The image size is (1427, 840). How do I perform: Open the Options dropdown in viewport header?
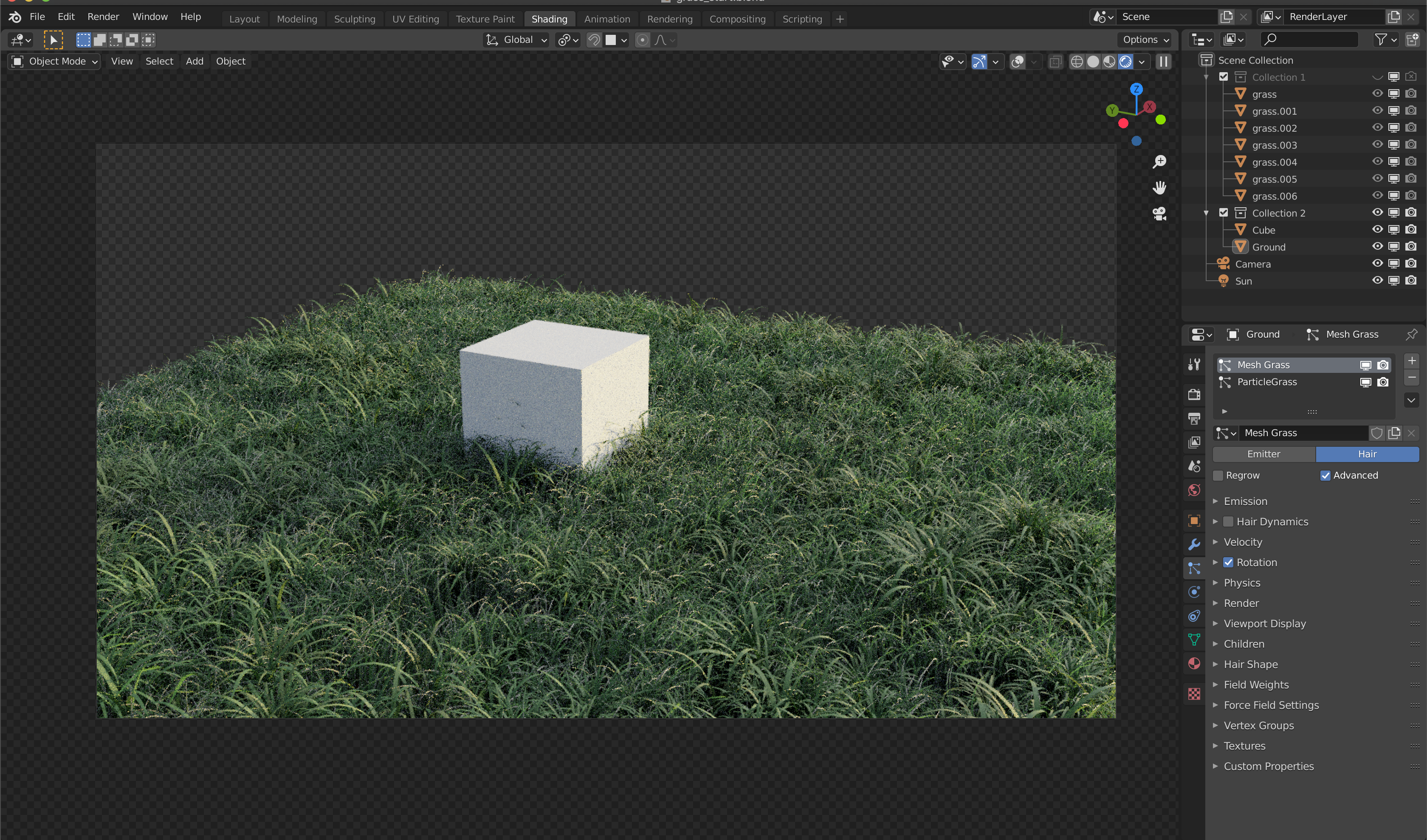[x=1145, y=39]
